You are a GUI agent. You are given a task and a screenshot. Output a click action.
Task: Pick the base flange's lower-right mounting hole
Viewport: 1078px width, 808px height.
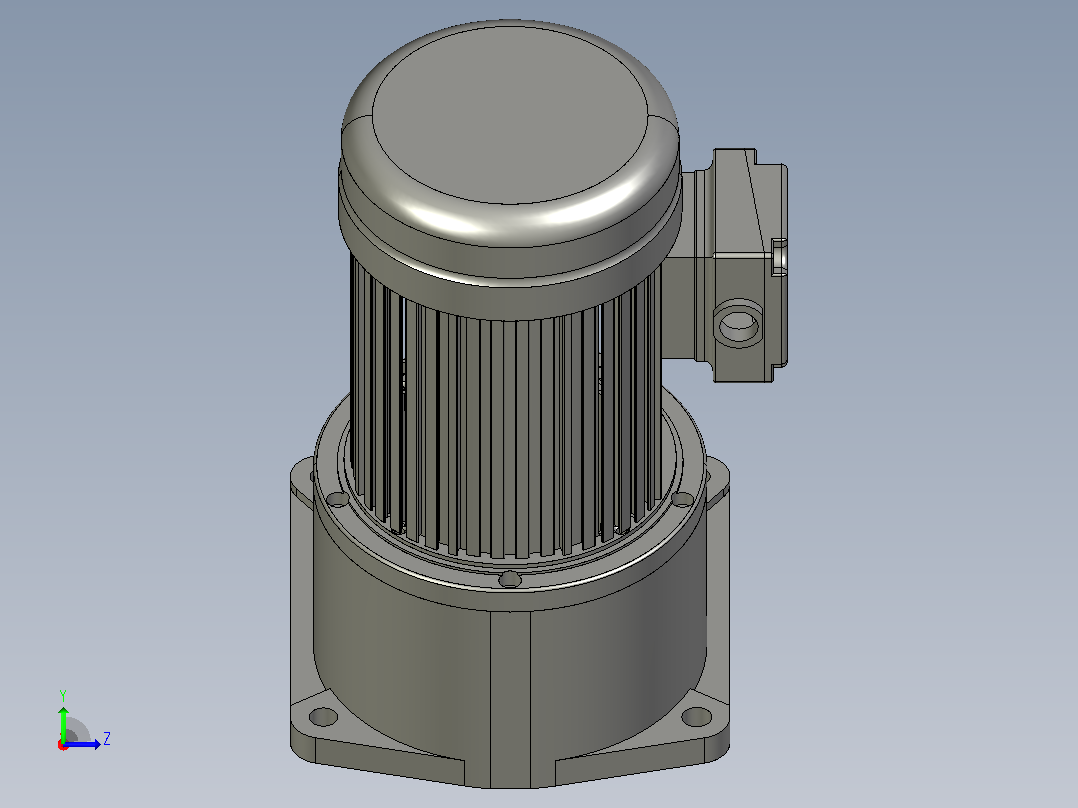(x=696, y=717)
